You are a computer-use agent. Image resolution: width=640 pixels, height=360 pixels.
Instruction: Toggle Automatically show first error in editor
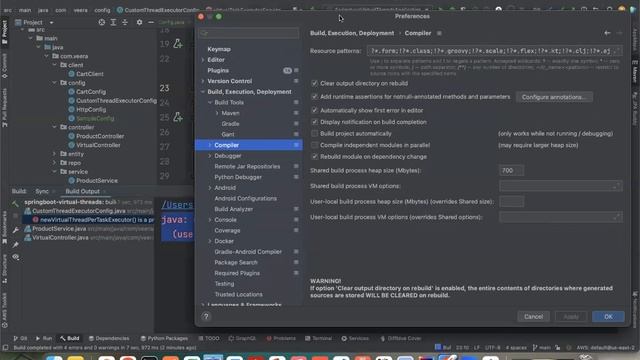[315, 110]
